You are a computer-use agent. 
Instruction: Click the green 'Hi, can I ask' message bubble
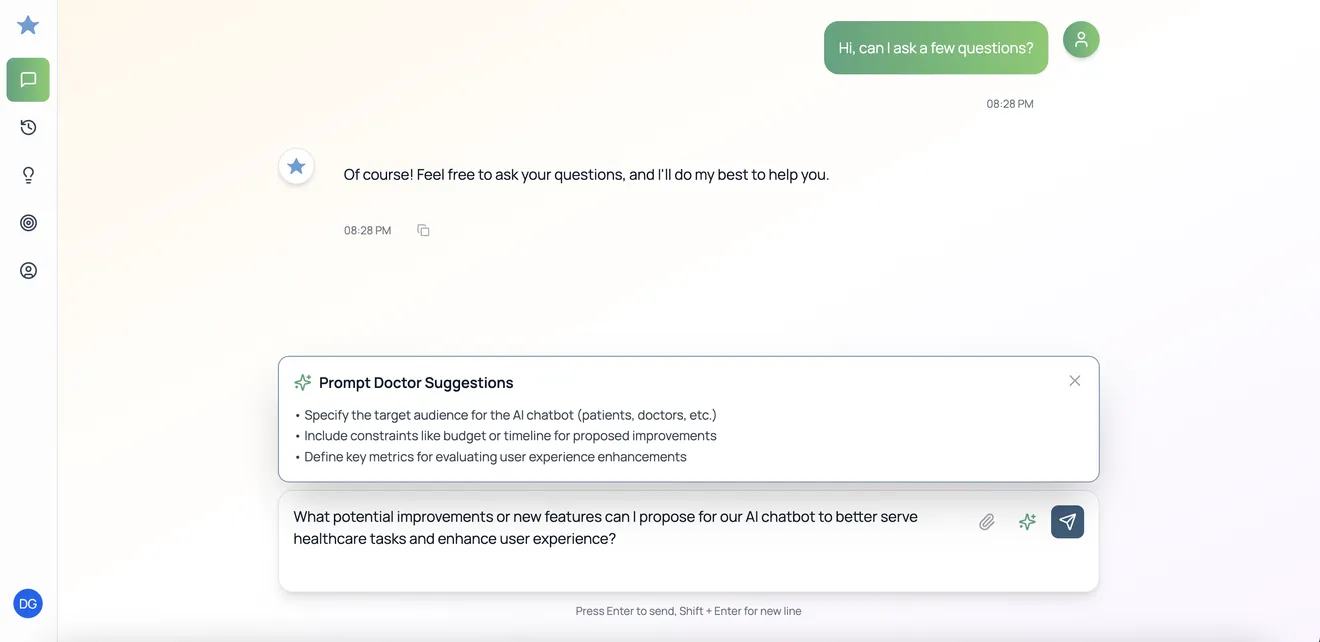tap(934, 47)
